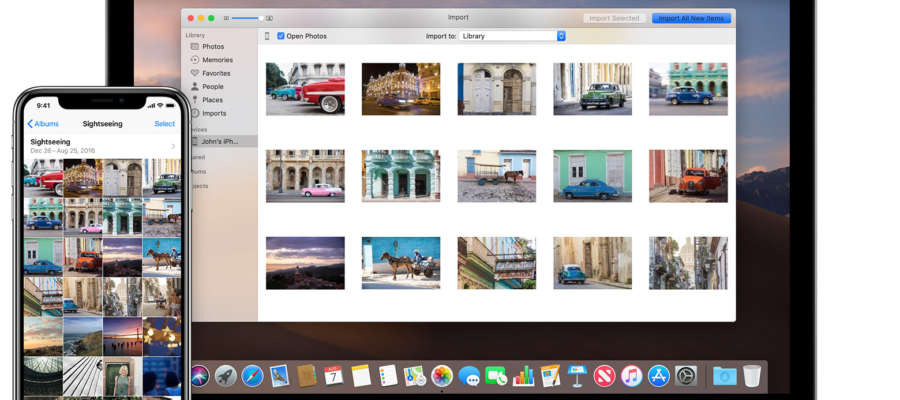Viewport: 900px width, 400px height.
Task: Open Notes icon in Dock
Action: click(361, 376)
